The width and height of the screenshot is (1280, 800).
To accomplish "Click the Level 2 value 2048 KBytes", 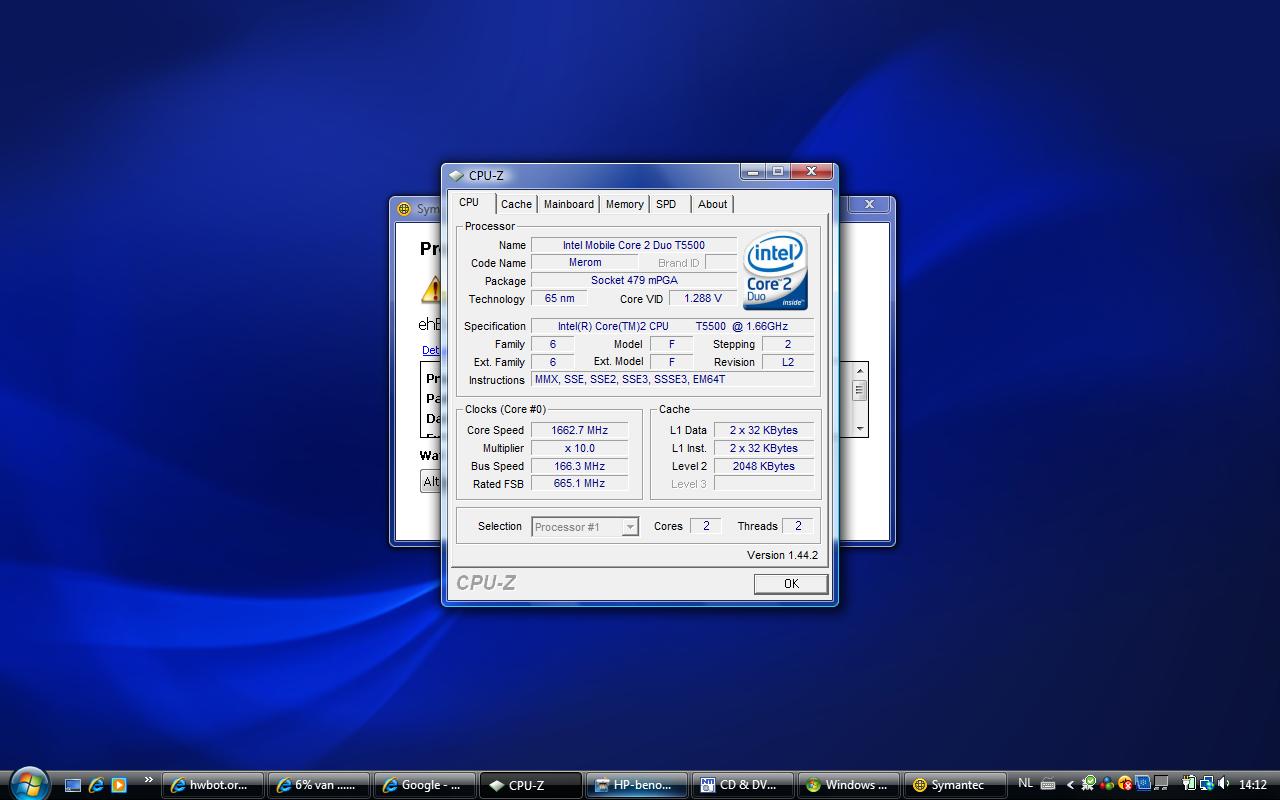I will 763,466.
